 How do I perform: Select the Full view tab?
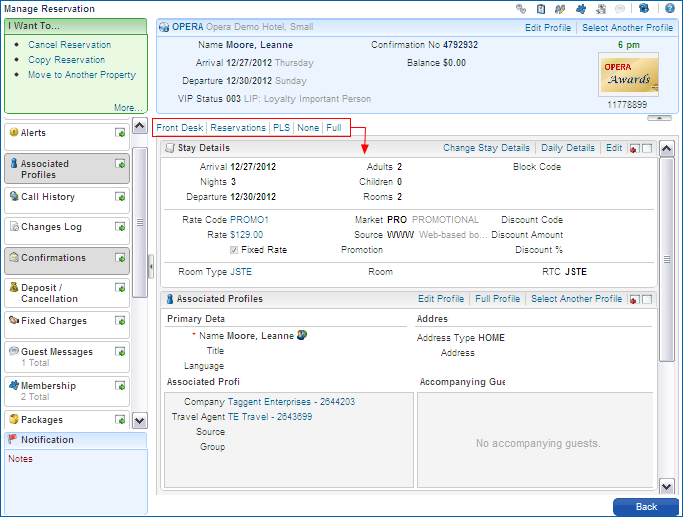click(x=334, y=128)
